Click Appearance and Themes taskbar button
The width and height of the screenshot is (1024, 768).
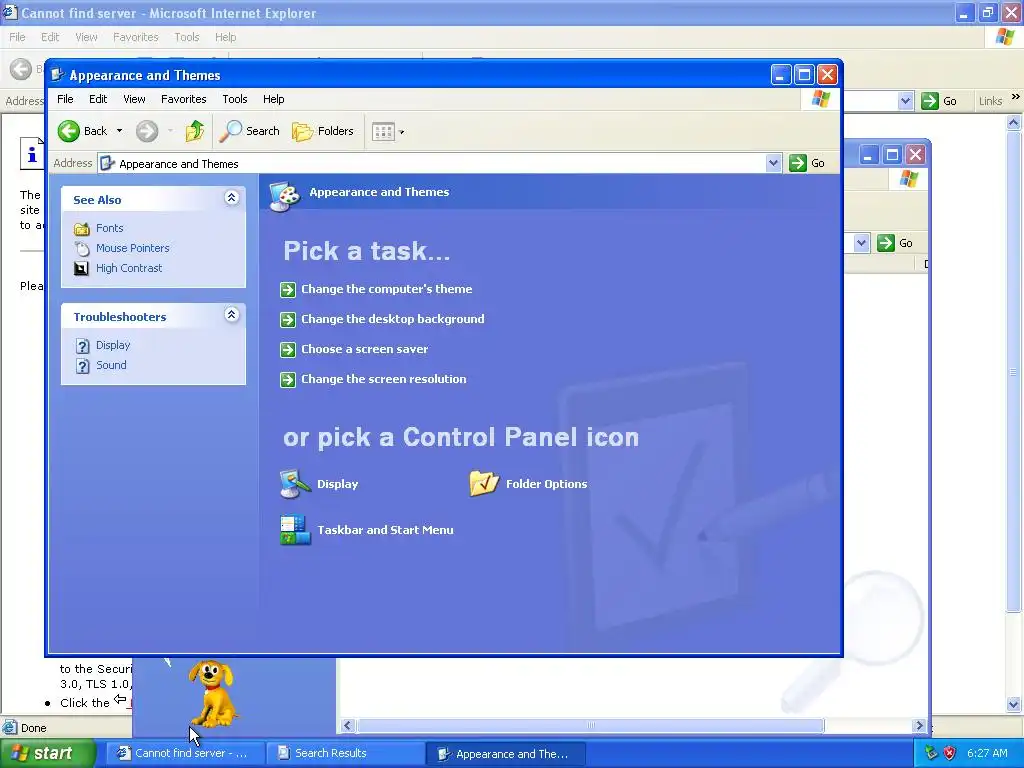pyautogui.click(x=505, y=754)
